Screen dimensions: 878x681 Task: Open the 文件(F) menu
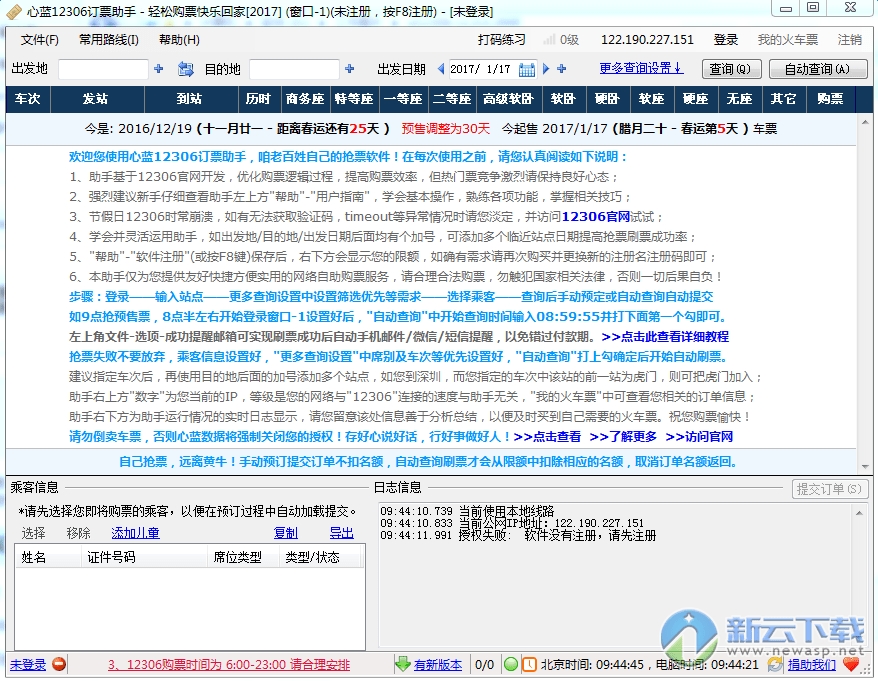[x=39, y=39]
